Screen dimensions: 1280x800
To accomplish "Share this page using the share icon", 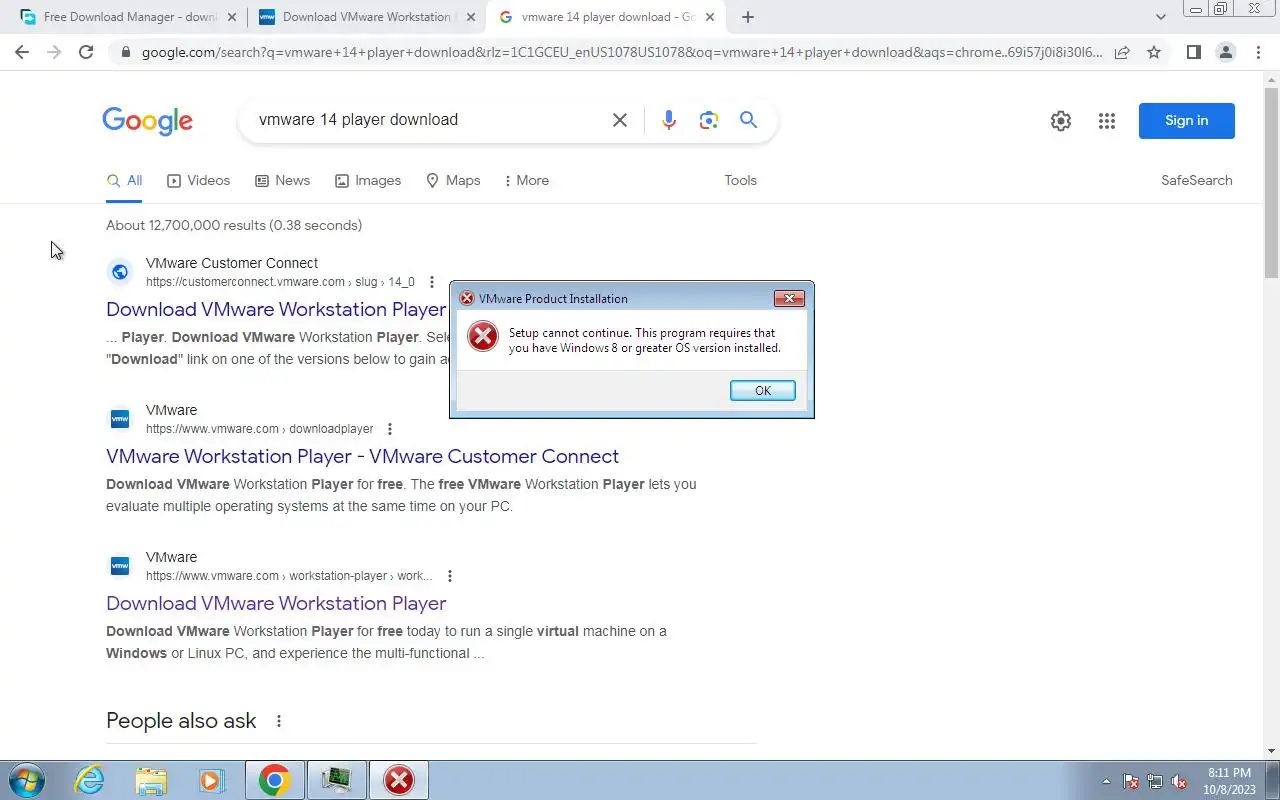I will 1122,52.
